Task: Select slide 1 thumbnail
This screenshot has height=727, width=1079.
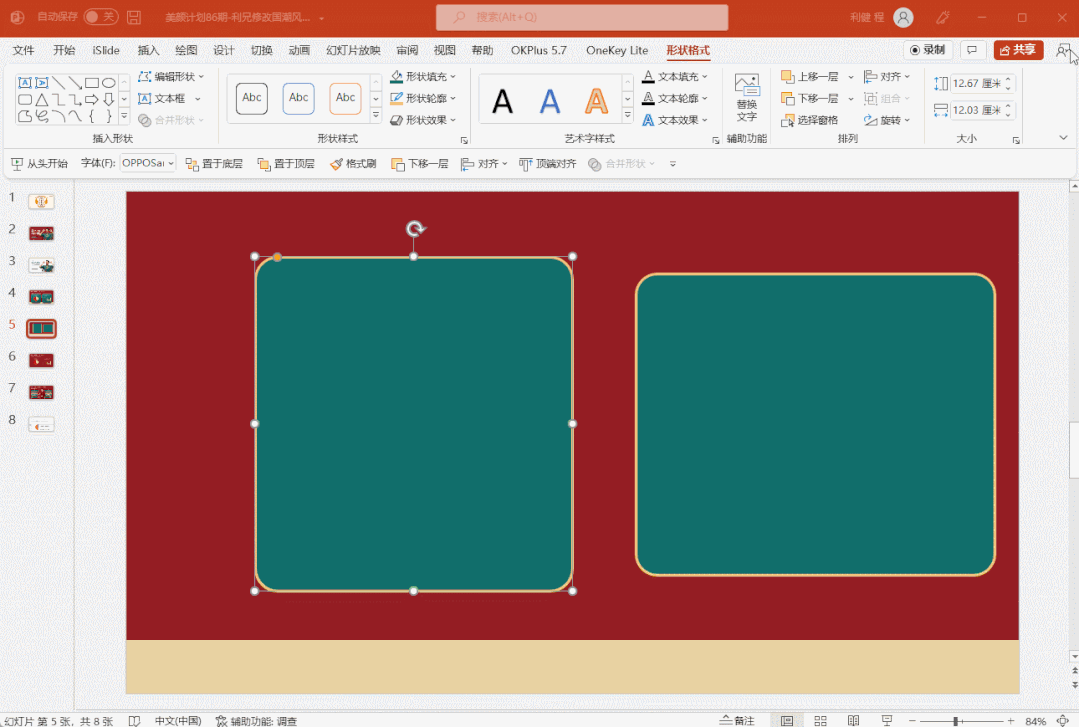Action: (x=41, y=201)
